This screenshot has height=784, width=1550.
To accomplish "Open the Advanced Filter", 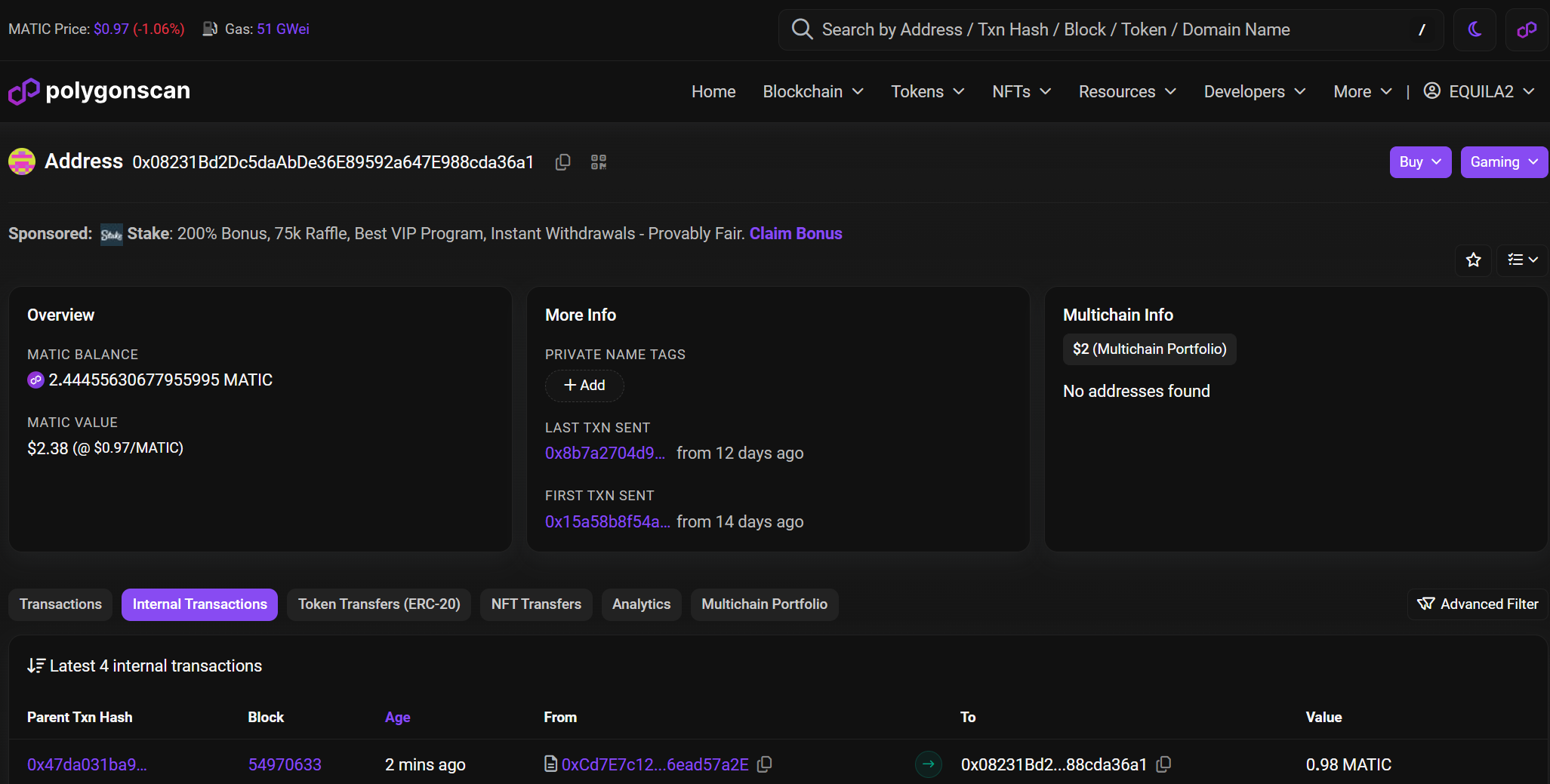I will [1478, 604].
